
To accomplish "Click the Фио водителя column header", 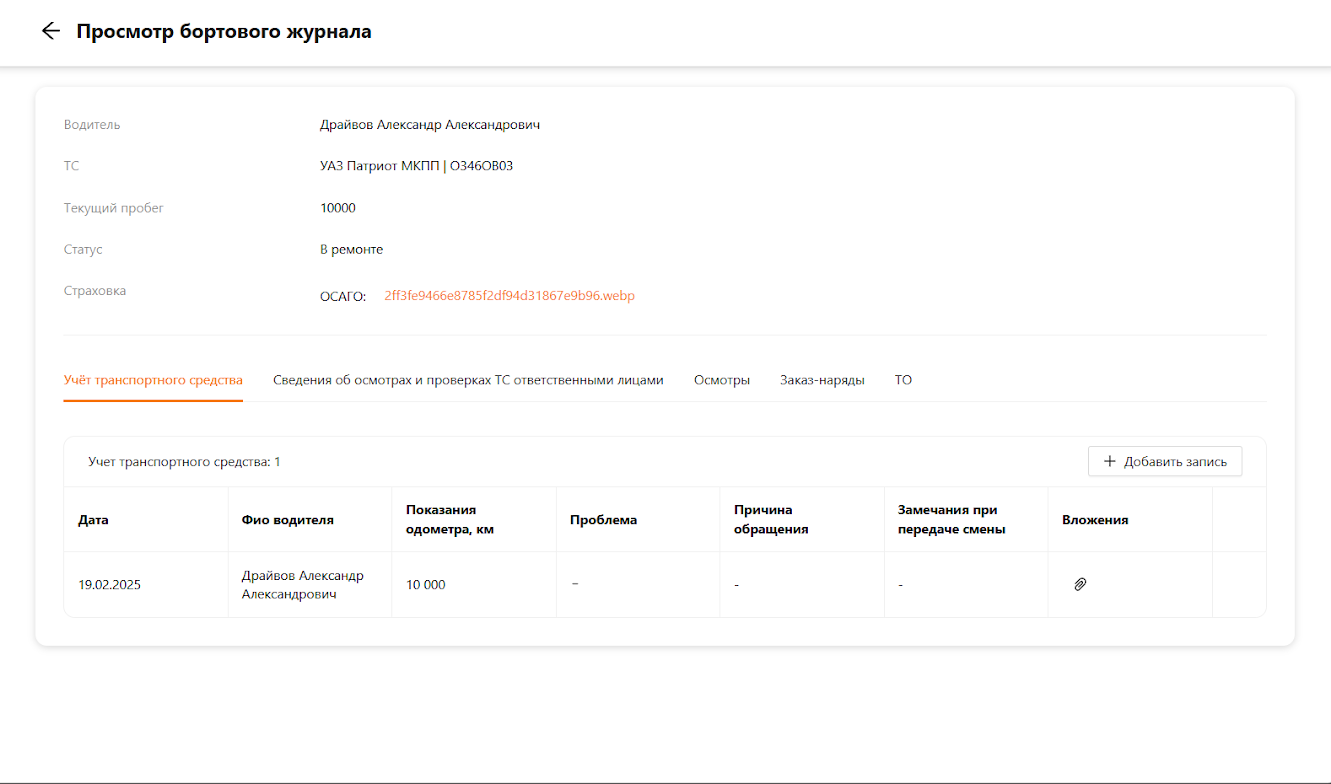I will point(288,520).
